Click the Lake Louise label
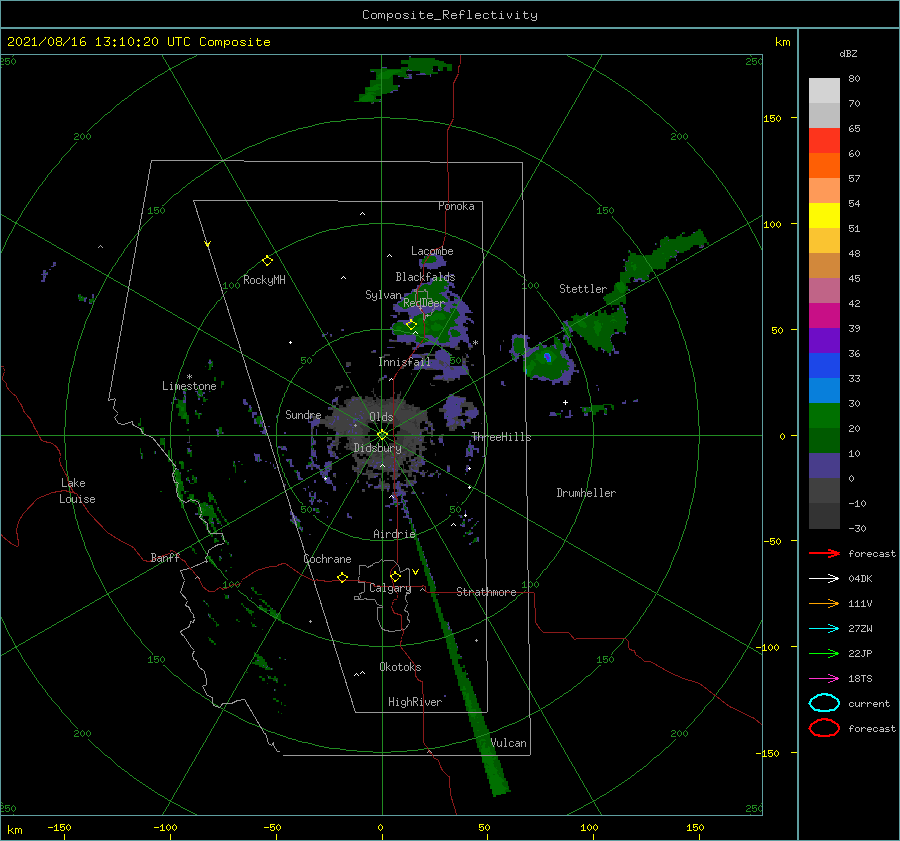 [77, 491]
